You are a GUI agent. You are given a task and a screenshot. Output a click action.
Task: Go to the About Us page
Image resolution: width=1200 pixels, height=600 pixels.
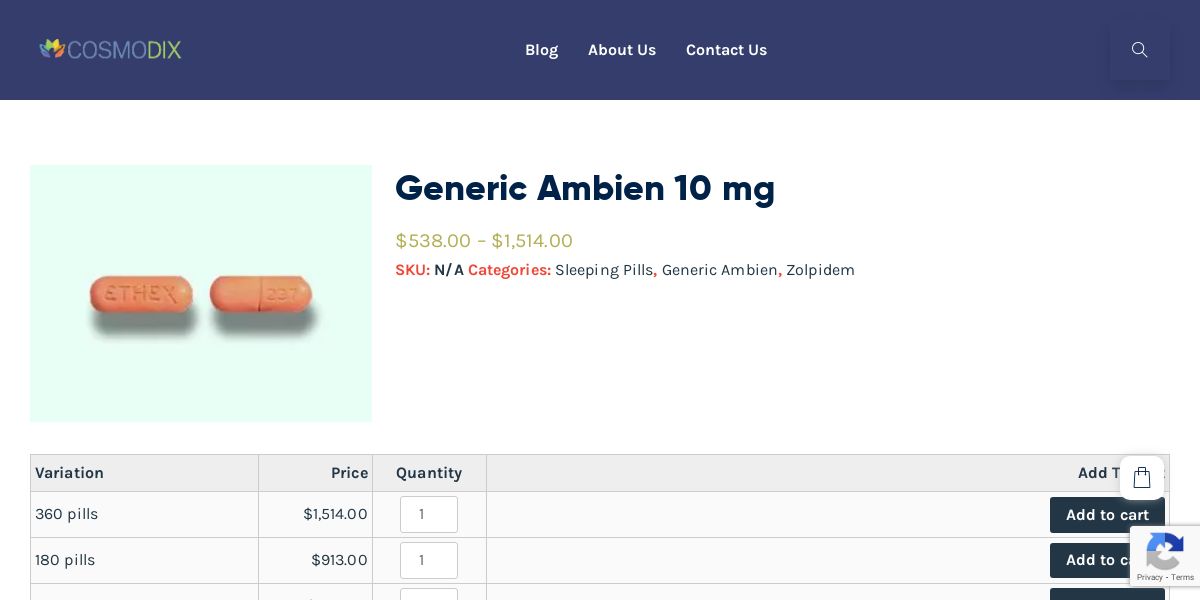coord(622,50)
